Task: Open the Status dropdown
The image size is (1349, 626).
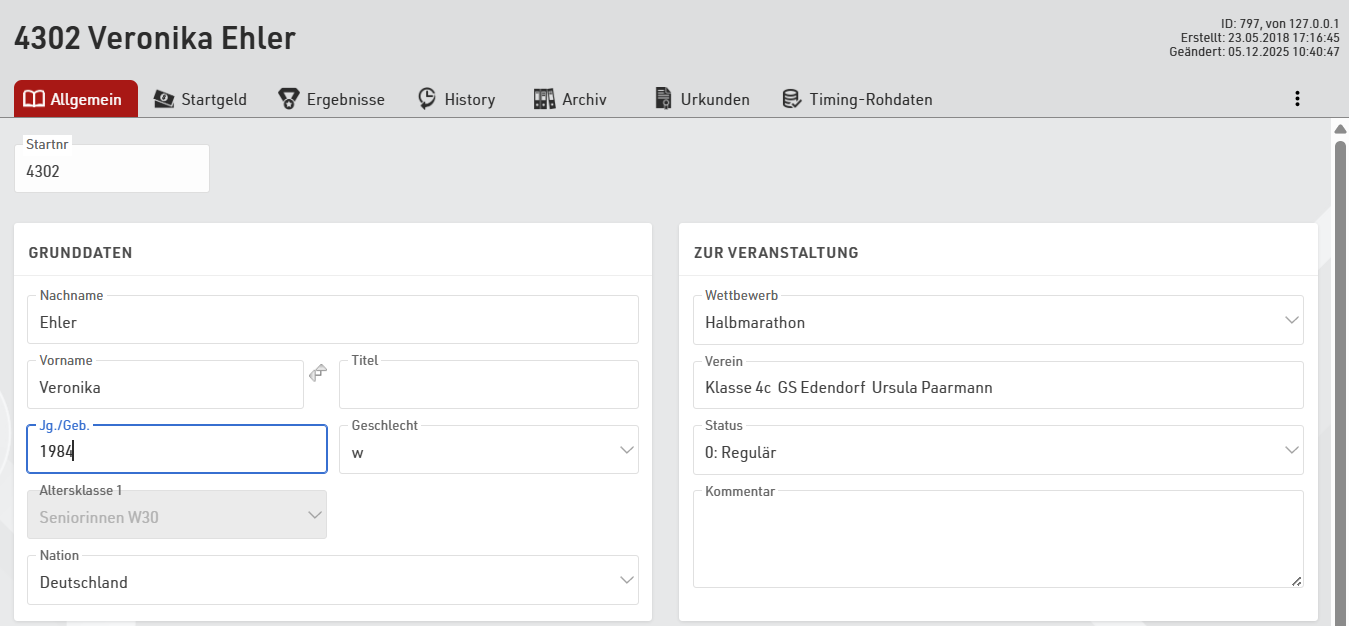Action: [x=1291, y=451]
